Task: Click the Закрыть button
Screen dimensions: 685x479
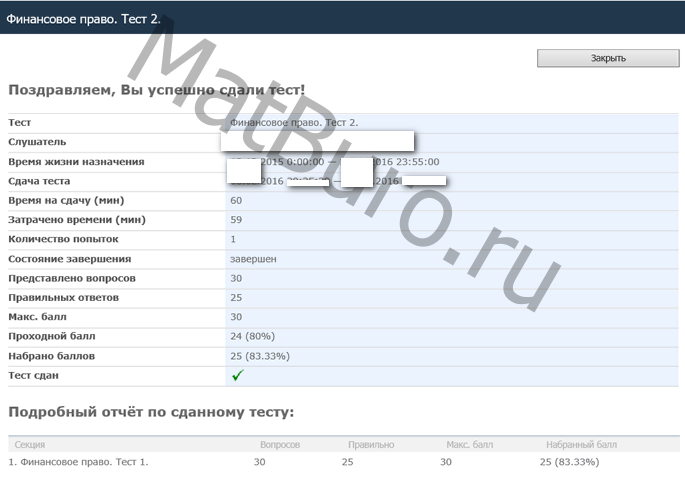Action: (x=607, y=58)
